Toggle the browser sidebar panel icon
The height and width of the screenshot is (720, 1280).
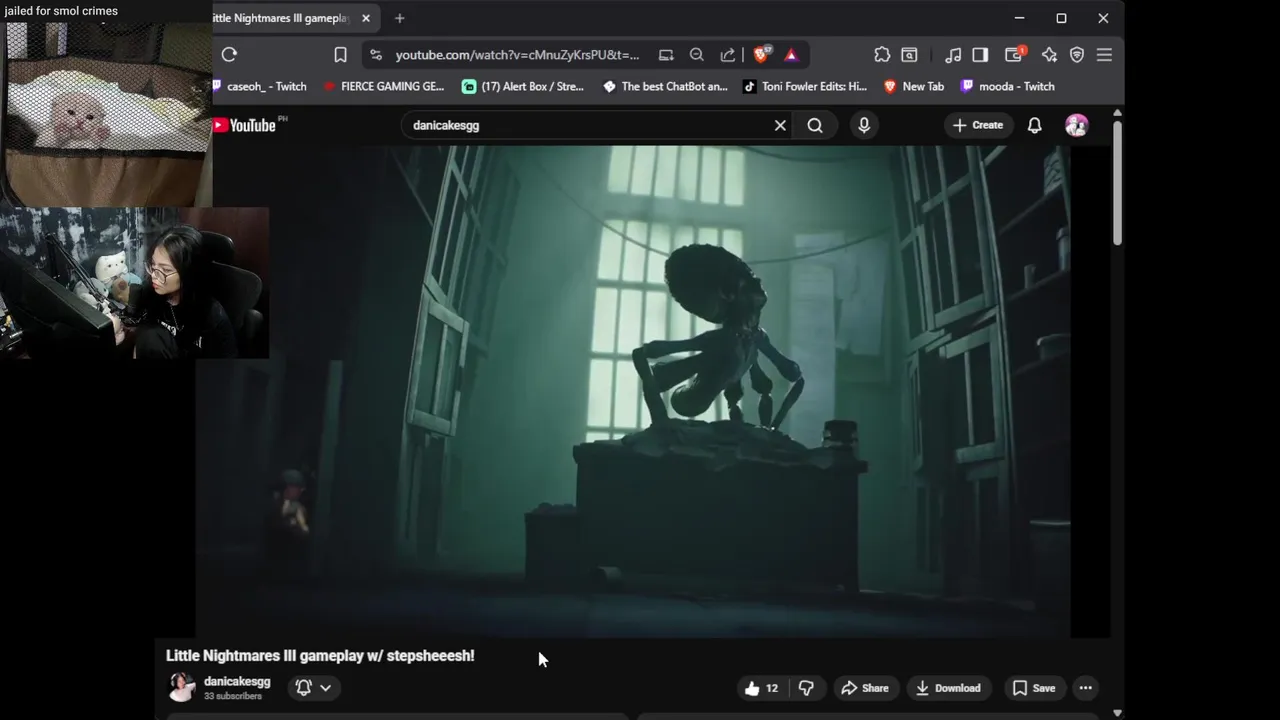[980, 55]
